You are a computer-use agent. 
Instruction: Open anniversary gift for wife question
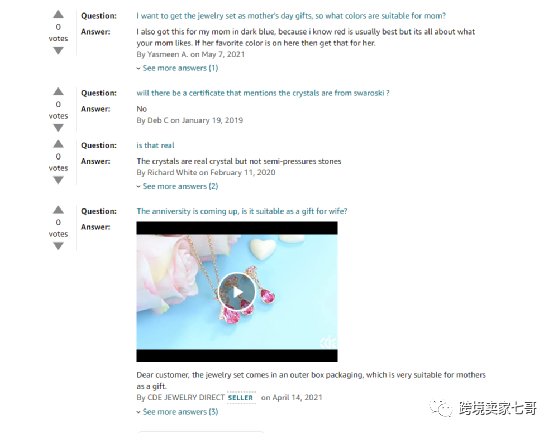[x=242, y=211]
